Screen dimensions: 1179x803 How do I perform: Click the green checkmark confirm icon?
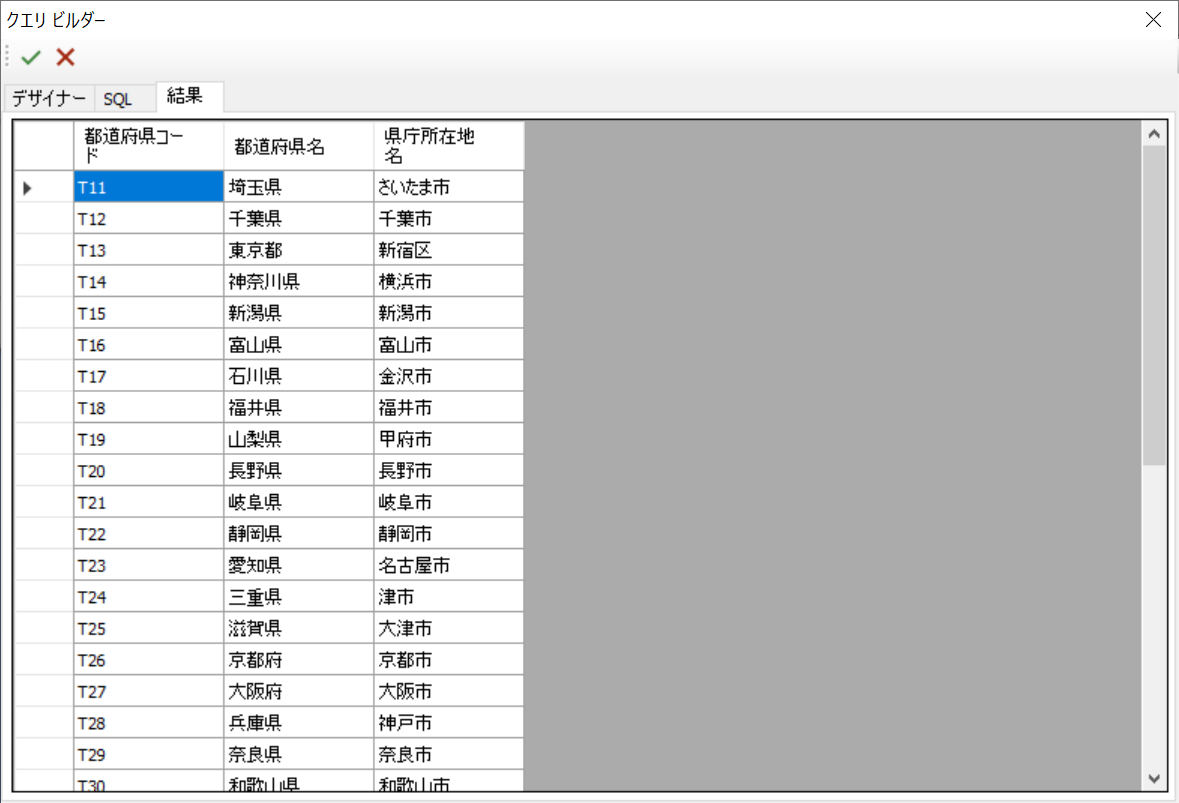31,58
